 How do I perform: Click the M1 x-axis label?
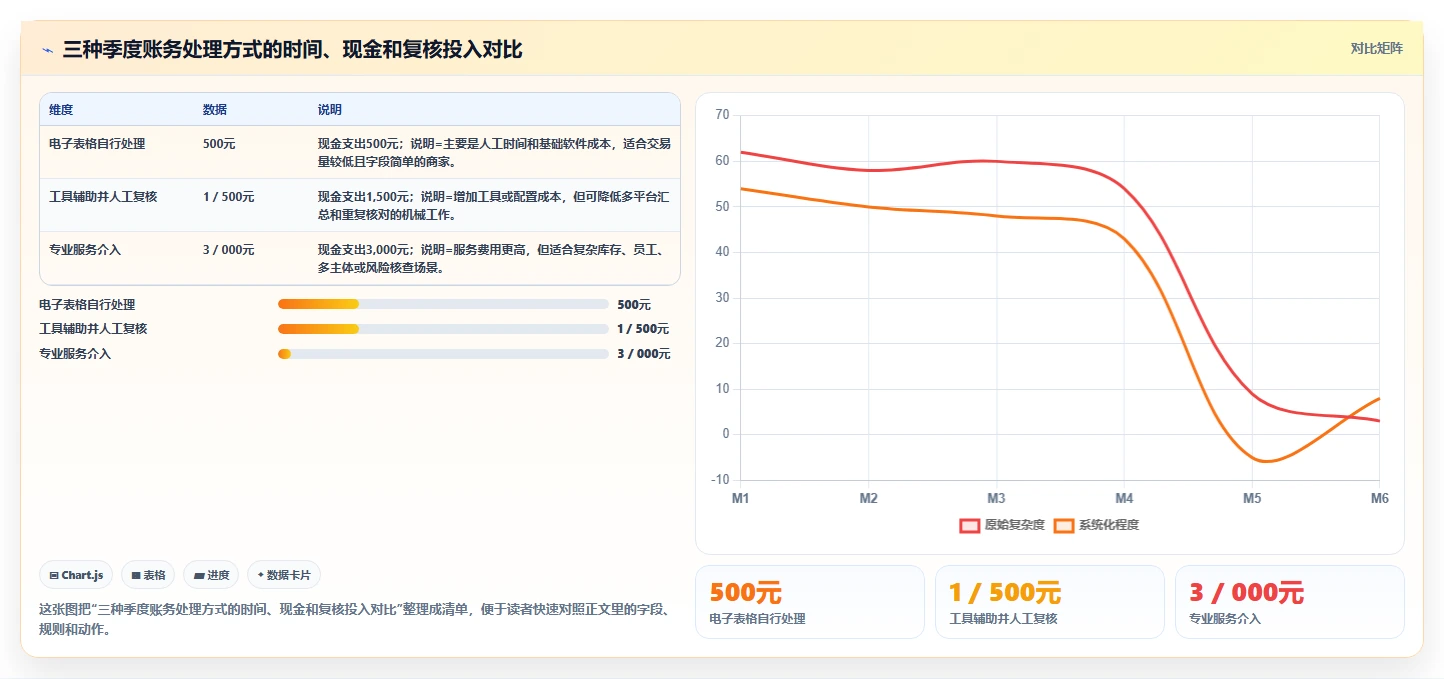(x=741, y=498)
